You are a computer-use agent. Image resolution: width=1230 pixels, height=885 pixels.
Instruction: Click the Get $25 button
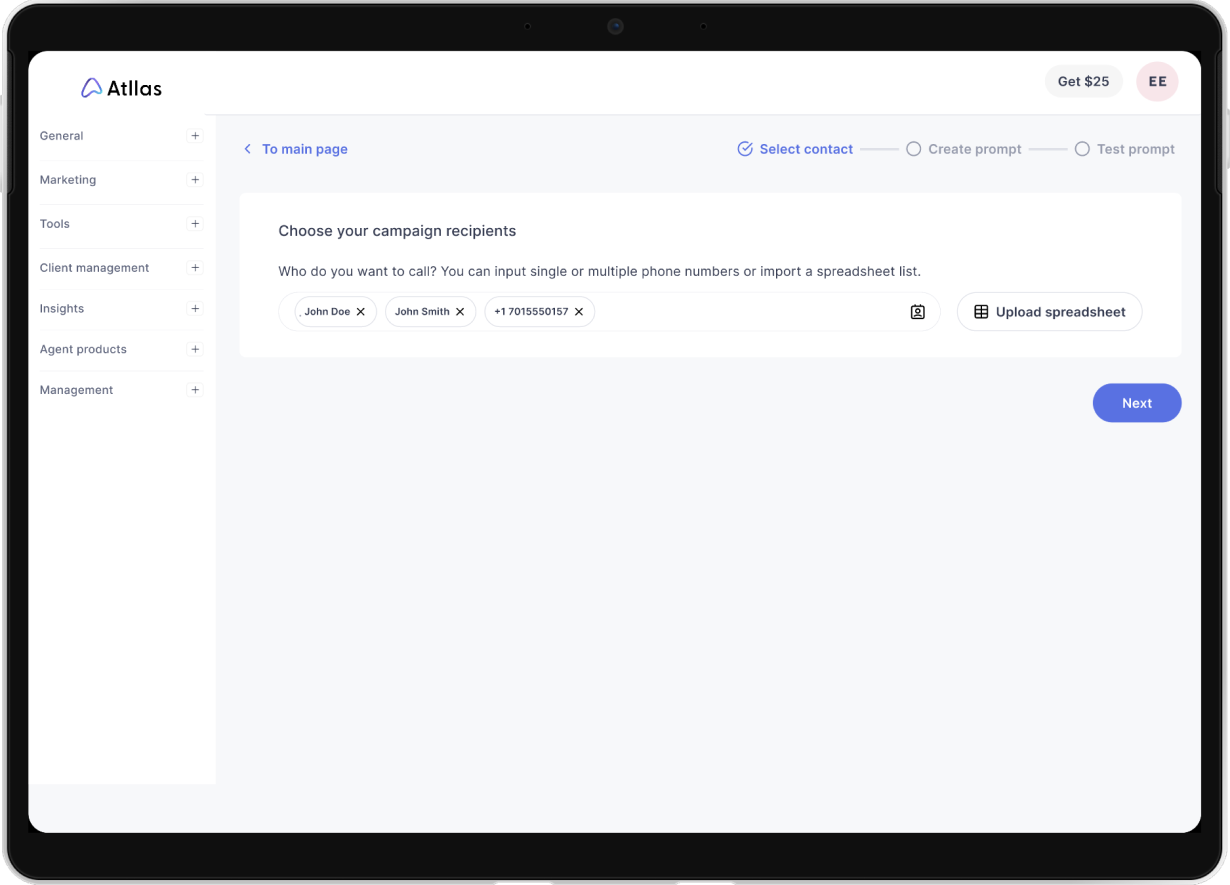tap(1083, 82)
